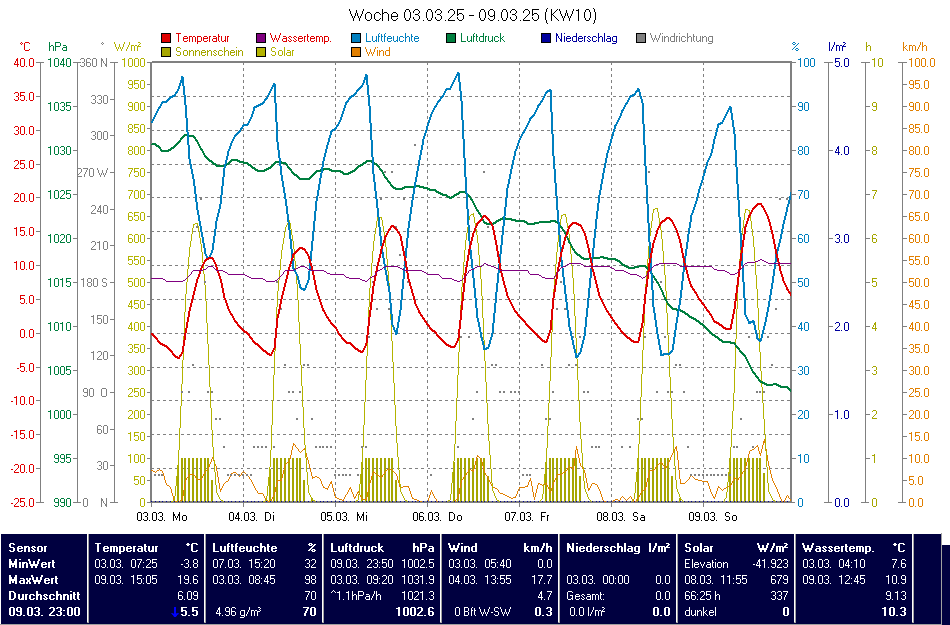Image resolution: width=950 pixels, height=625 pixels.
Task: Click the dark blue Niederschlag legend marker
Action: pyautogui.click(x=546, y=38)
